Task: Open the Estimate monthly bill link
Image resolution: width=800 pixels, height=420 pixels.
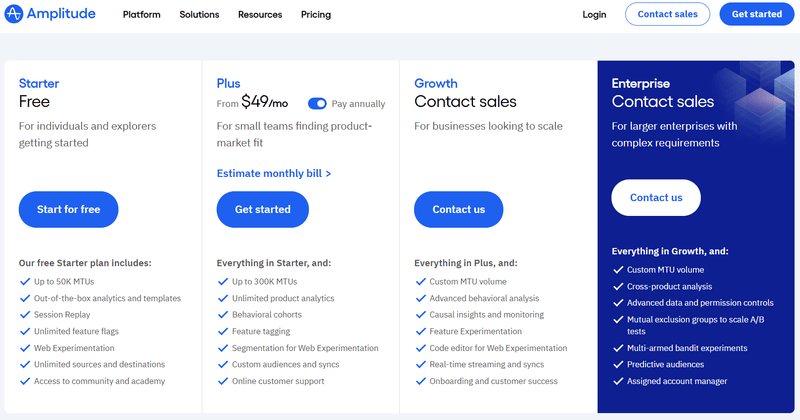Action: tap(274, 173)
